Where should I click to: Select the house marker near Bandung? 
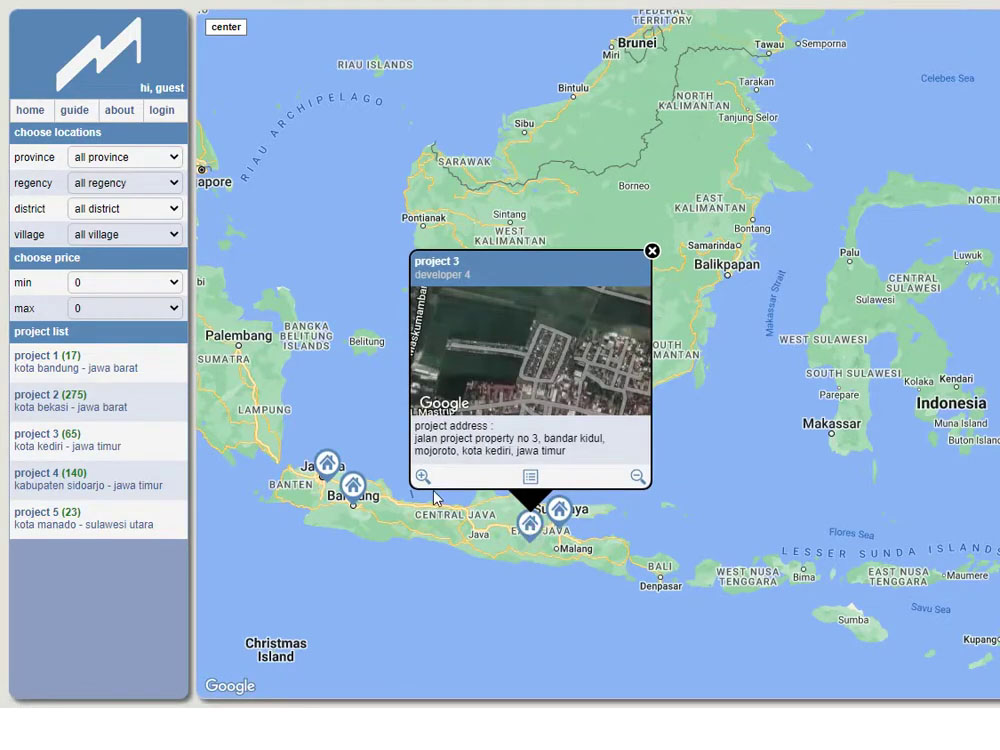(353, 487)
